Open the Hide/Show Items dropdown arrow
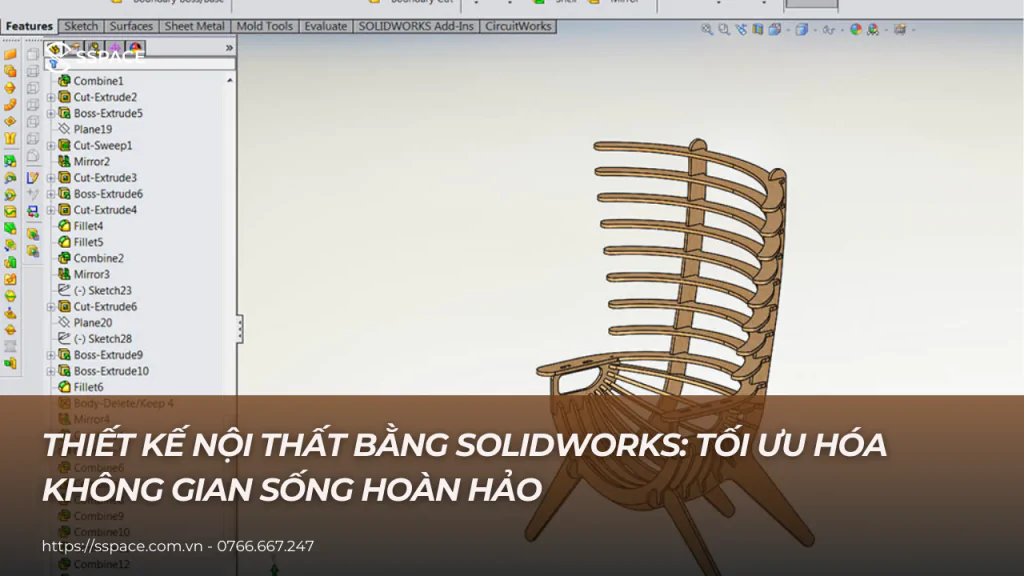The height and width of the screenshot is (576, 1024). (x=842, y=30)
